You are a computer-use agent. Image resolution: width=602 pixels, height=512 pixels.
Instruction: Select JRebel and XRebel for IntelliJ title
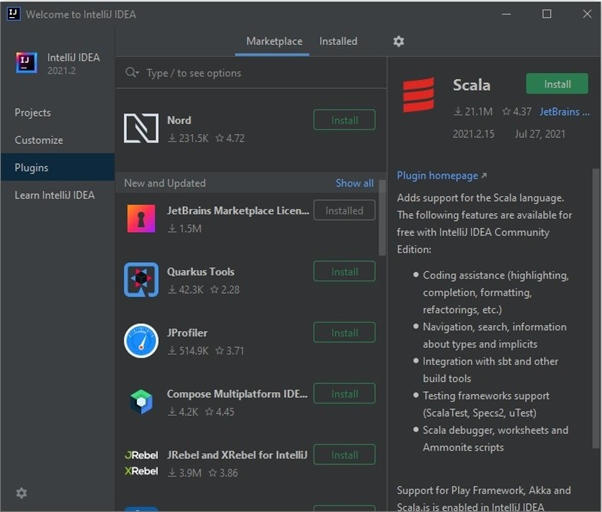[x=237, y=455]
